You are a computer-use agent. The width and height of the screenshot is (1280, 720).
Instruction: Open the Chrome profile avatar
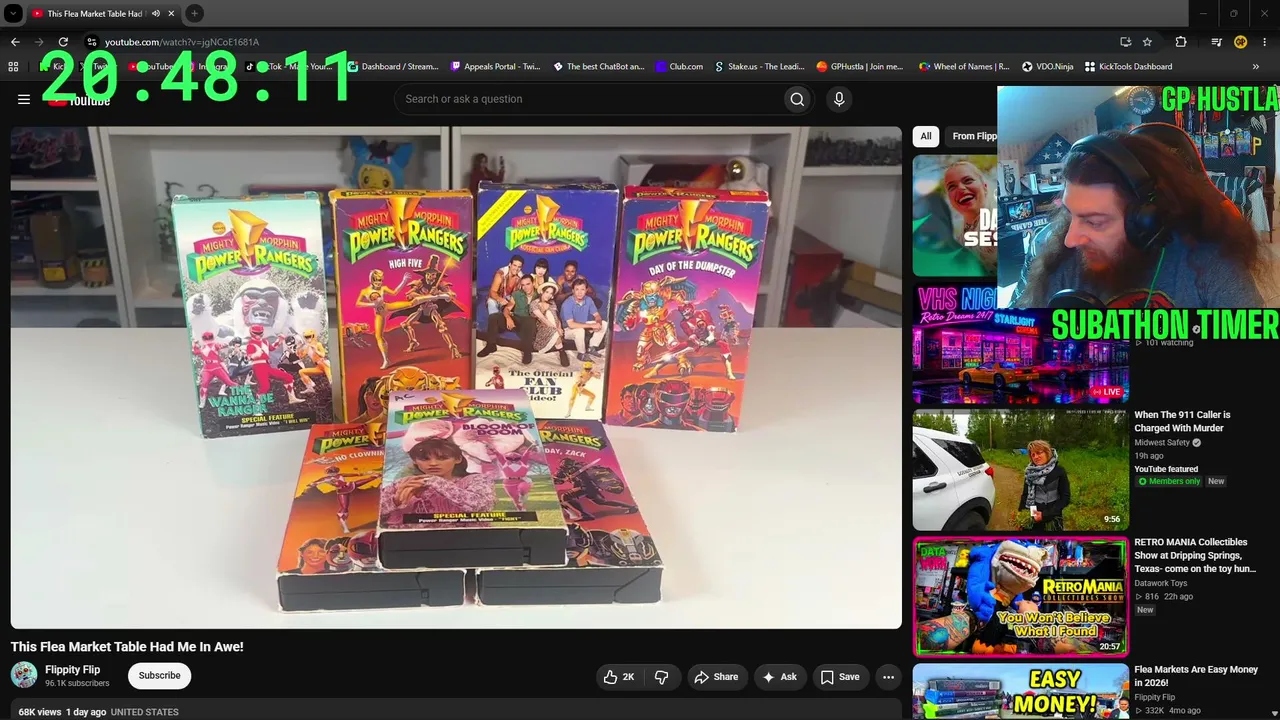(1240, 42)
